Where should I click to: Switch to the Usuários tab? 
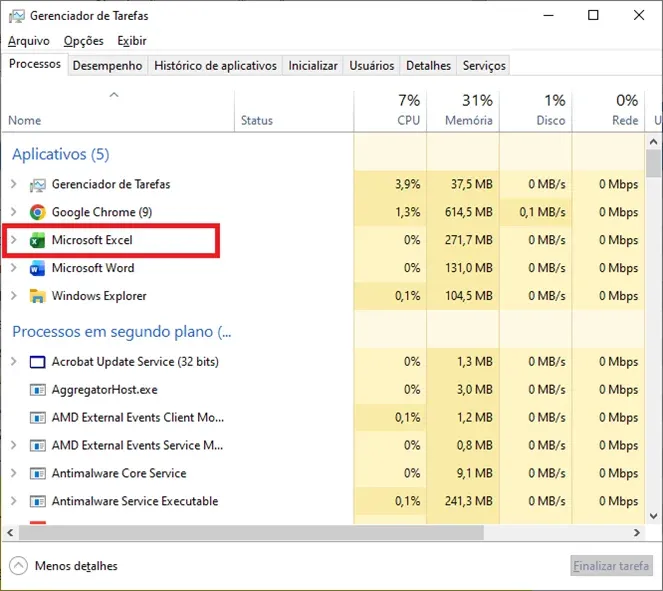click(x=372, y=66)
